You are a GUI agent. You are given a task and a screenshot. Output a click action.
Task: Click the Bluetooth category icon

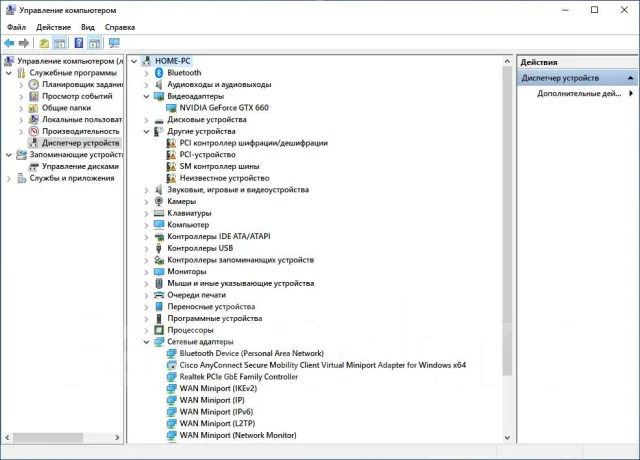[159, 73]
